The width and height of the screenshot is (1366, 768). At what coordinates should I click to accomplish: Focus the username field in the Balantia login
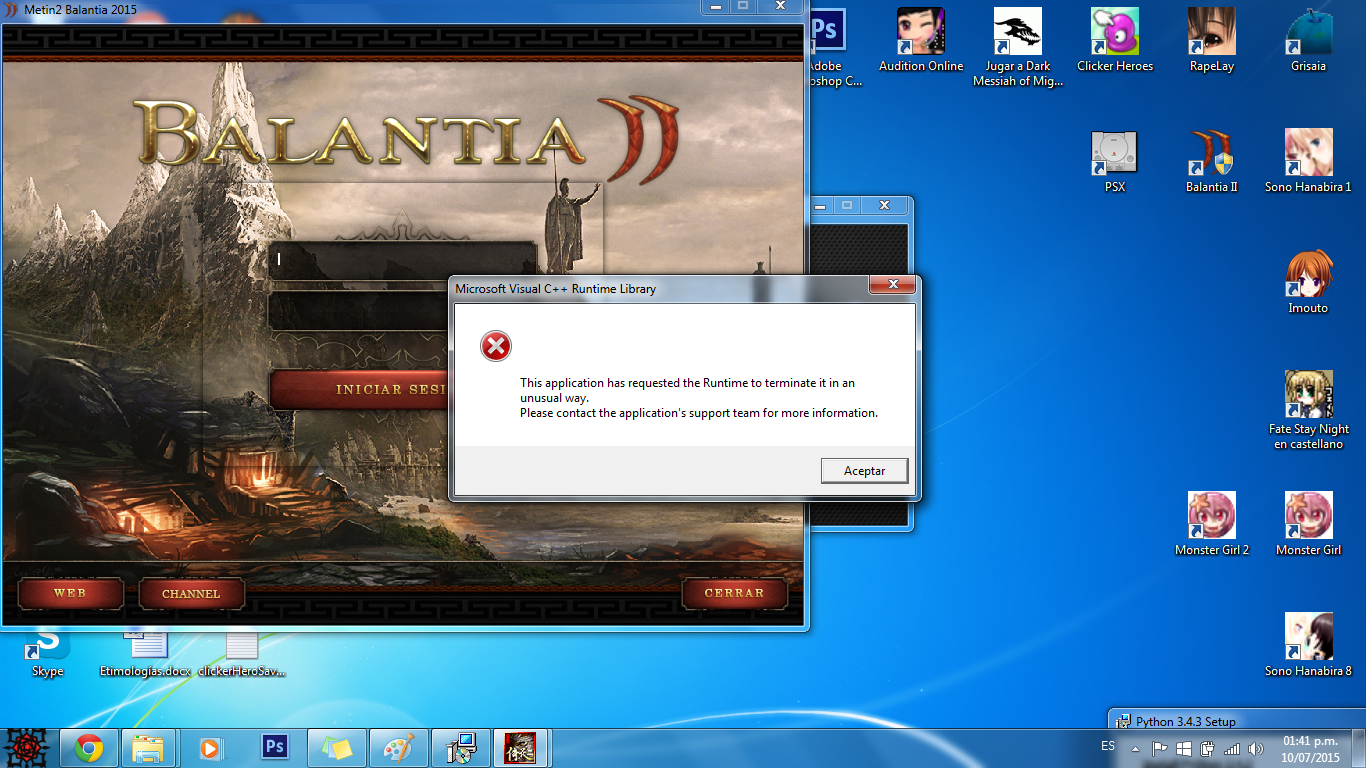(x=402, y=261)
